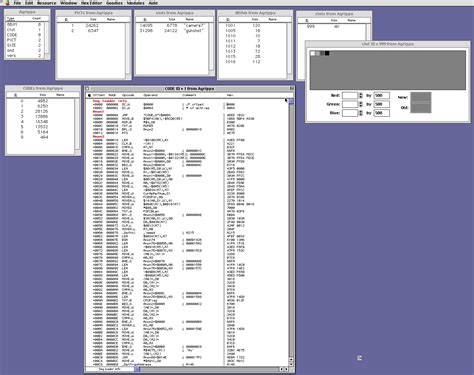Select clut resource ID 999 in cluts list
Screen dimensions: 474x375
(x=332, y=26)
